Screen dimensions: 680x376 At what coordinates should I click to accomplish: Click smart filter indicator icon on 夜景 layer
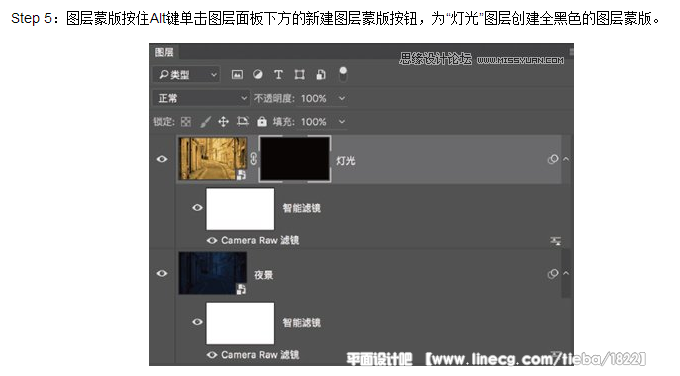click(552, 274)
